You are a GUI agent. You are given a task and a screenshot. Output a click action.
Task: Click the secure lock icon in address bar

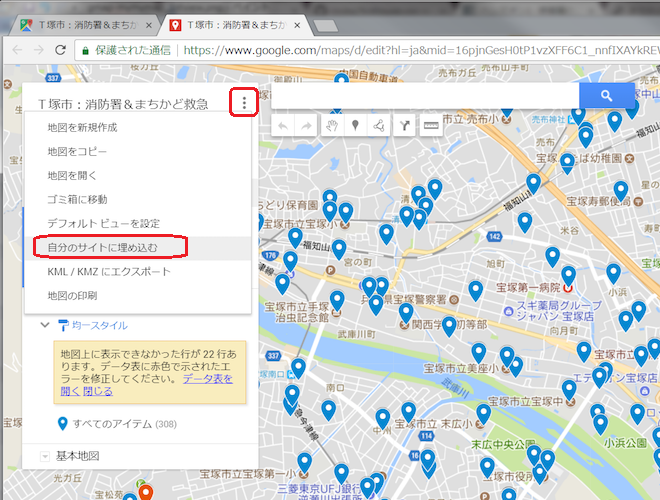tap(85, 51)
